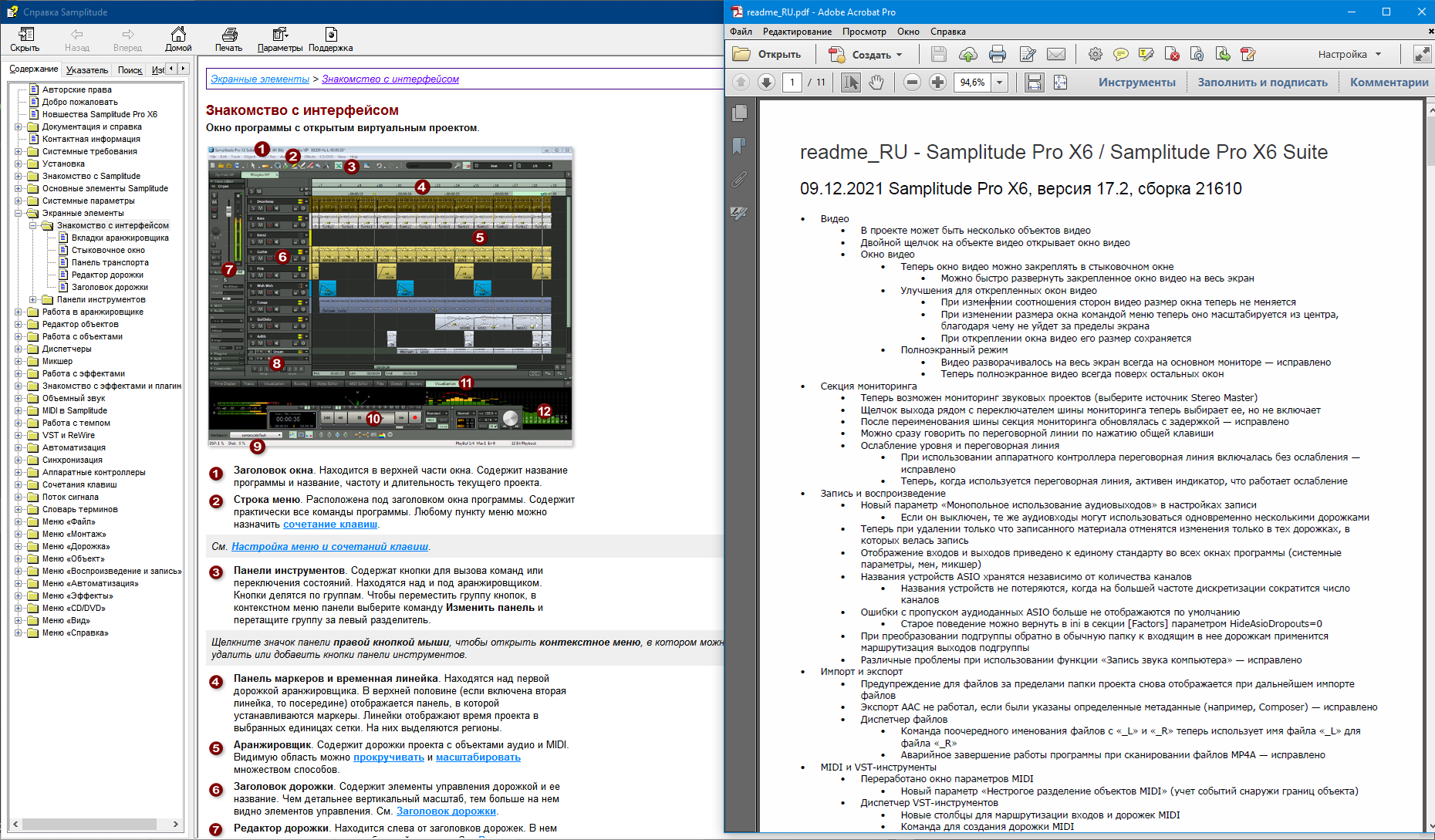1435x840 pixels.
Task: Zoom out with the minus icon in Acrobat
Action: click(x=912, y=83)
